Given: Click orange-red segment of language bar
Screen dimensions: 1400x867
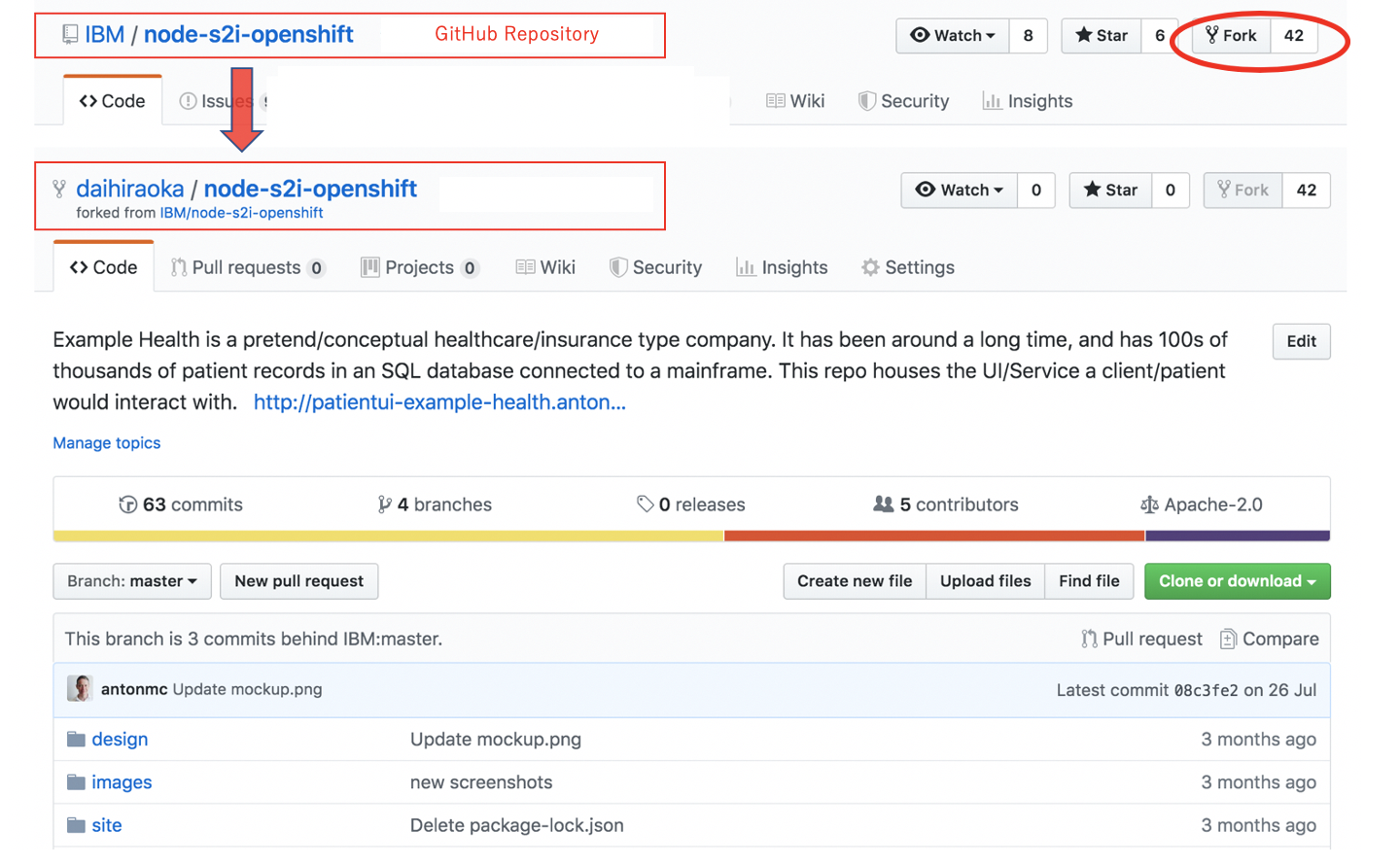Looking at the screenshot, I should (934, 536).
